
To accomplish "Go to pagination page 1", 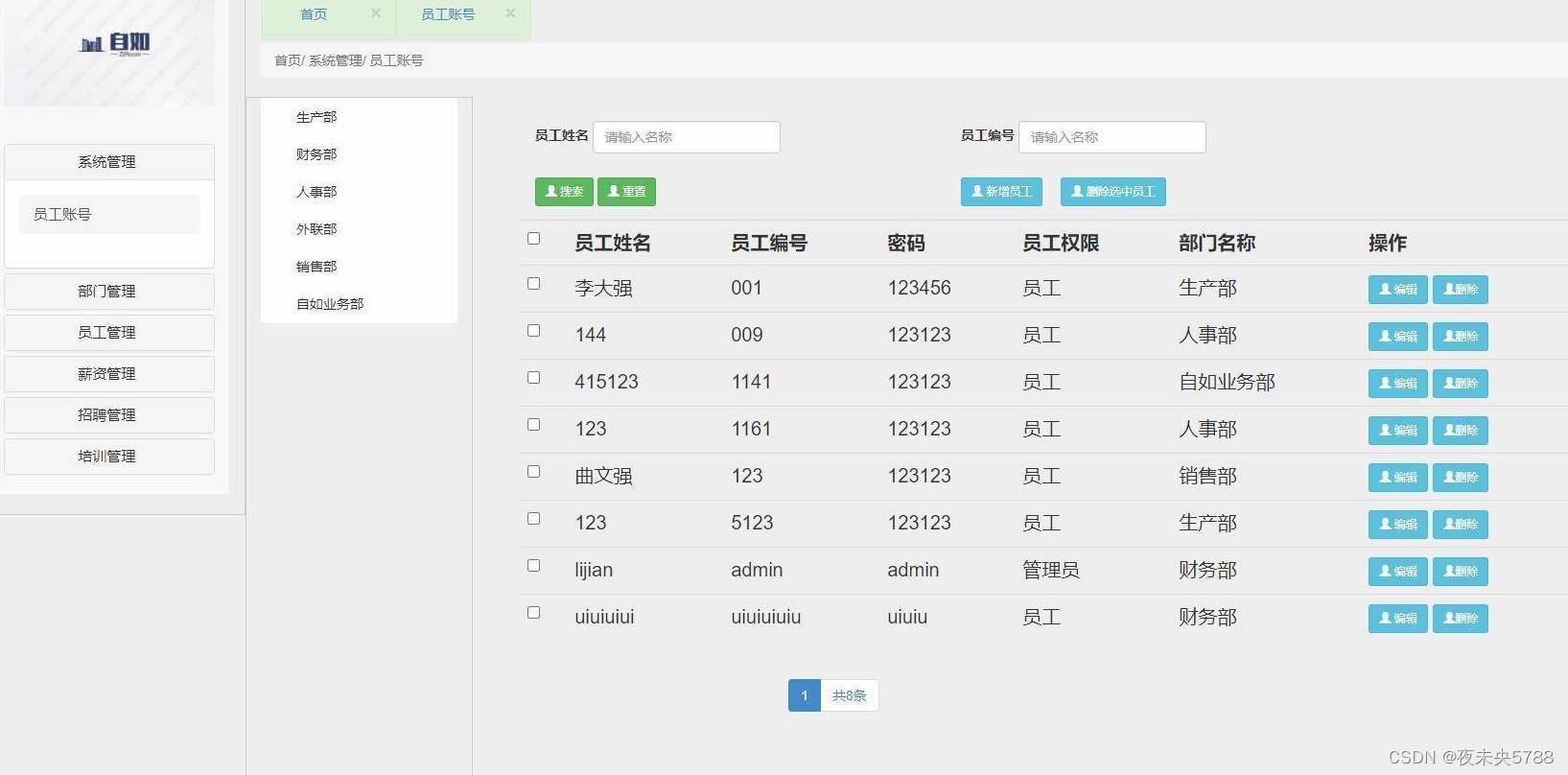I will 805,695.
